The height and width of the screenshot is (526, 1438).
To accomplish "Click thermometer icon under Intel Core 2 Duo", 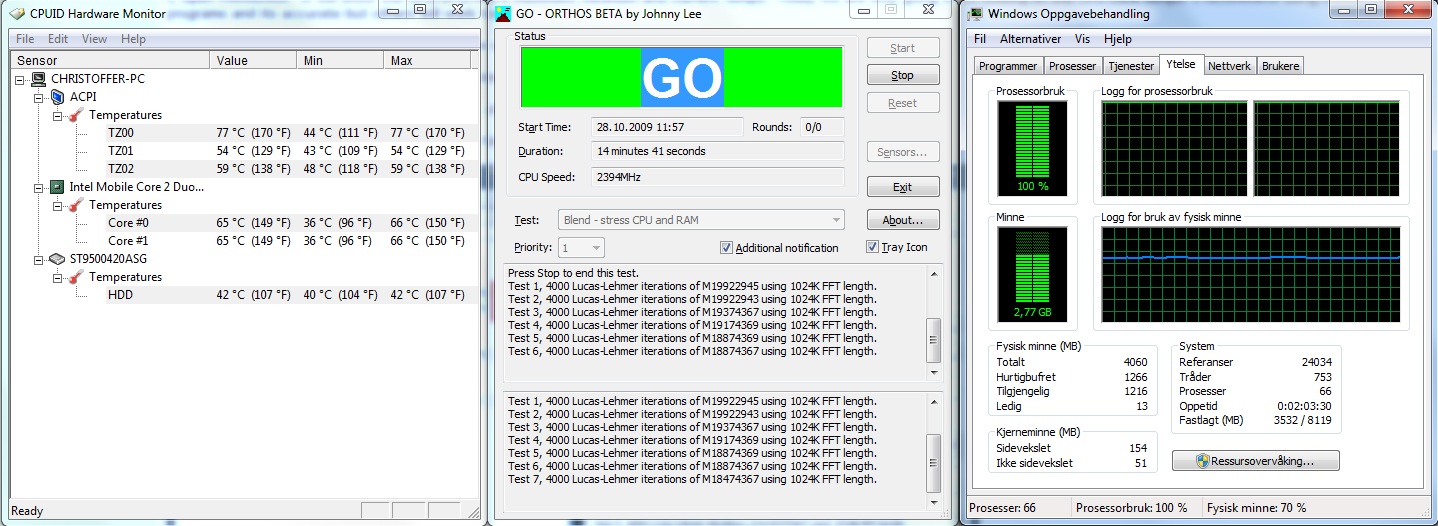I will point(76,205).
